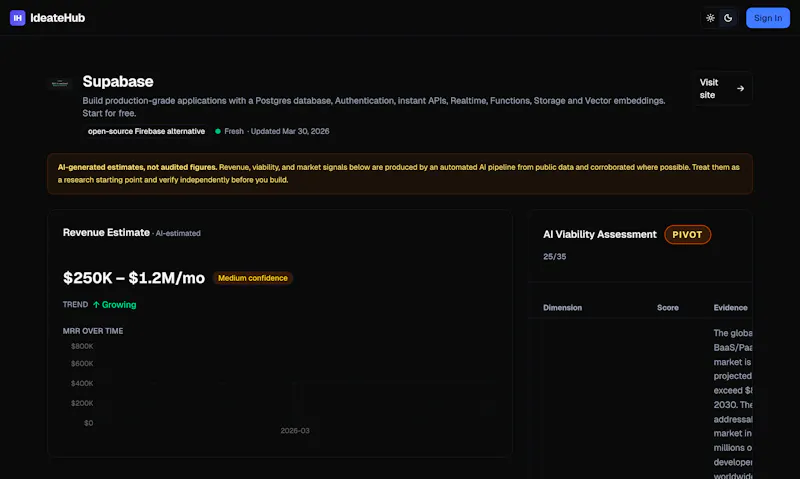800x479 pixels.
Task: Click the Updated Mar 30, 2026 text
Action: click(290, 131)
